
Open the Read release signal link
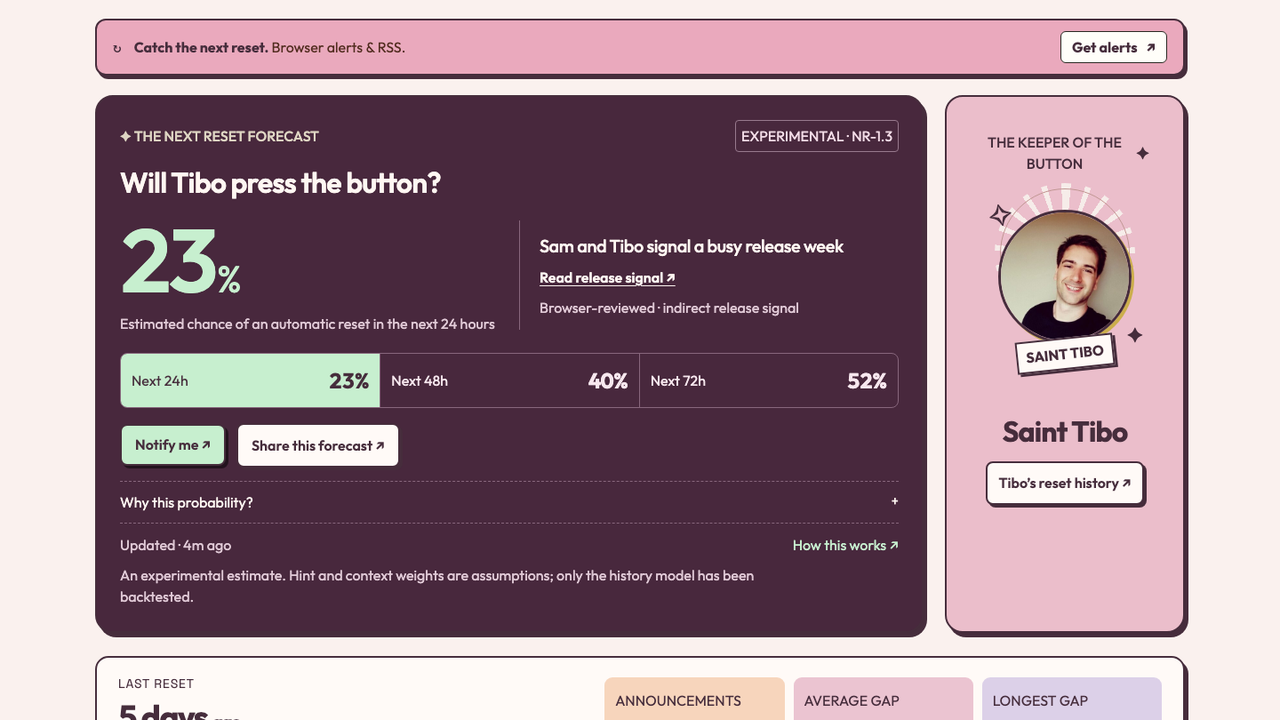607,278
